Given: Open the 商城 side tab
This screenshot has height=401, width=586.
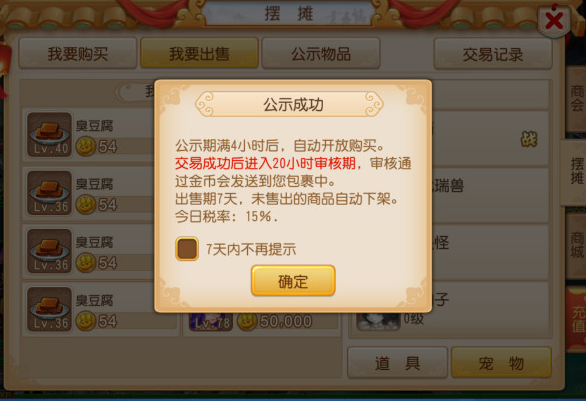Looking at the screenshot, I should click(576, 245).
